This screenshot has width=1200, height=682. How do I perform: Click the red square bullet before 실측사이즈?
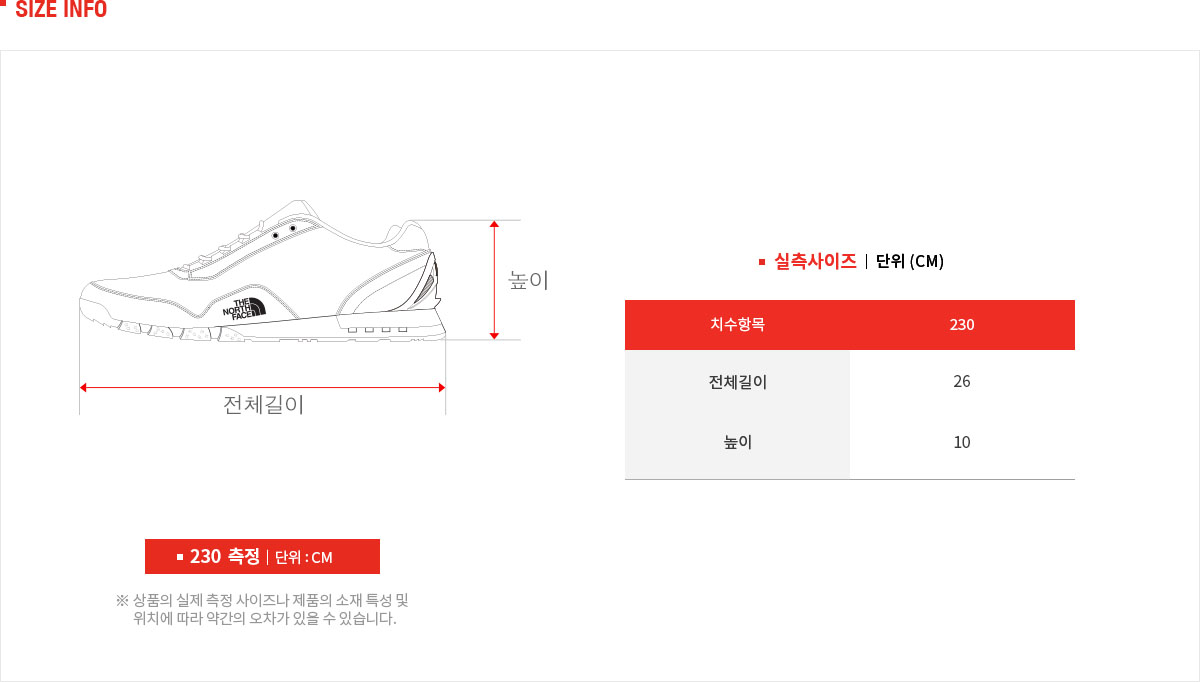pos(762,262)
